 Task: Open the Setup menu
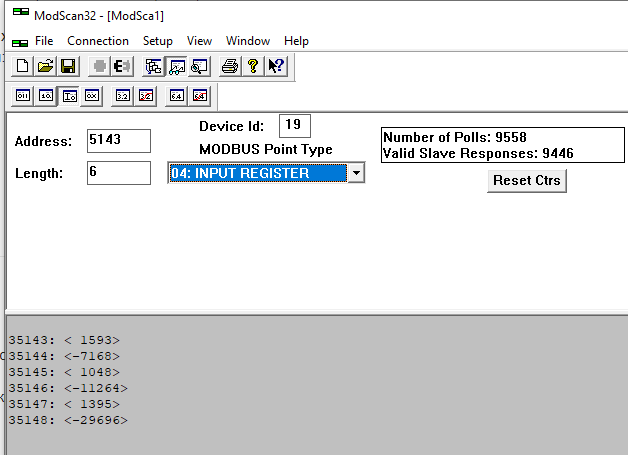[158, 41]
